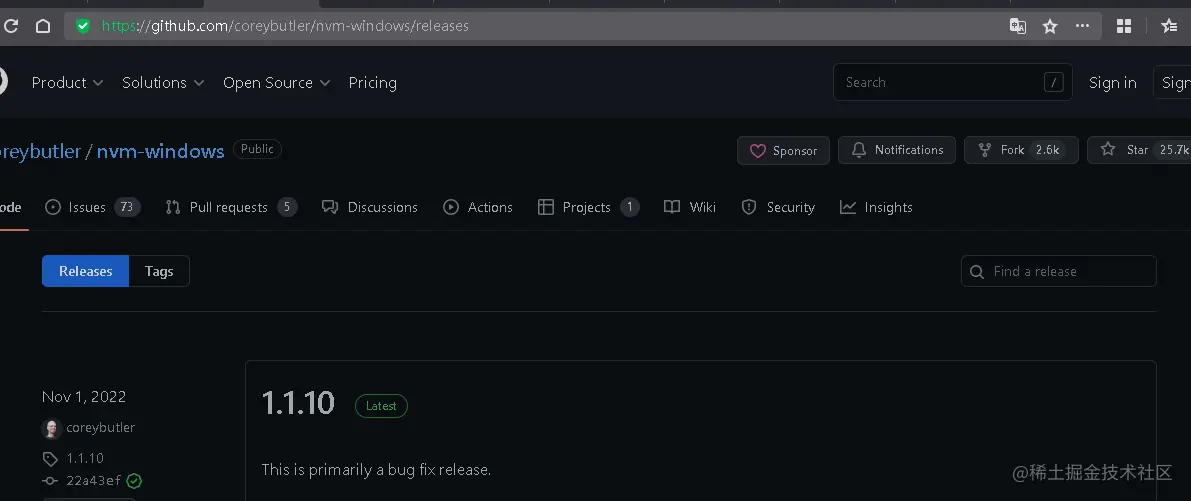Image resolution: width=1191 pixels, height=501 pixels.
Task: Click the green site security shield
Action: pos(83,26)
